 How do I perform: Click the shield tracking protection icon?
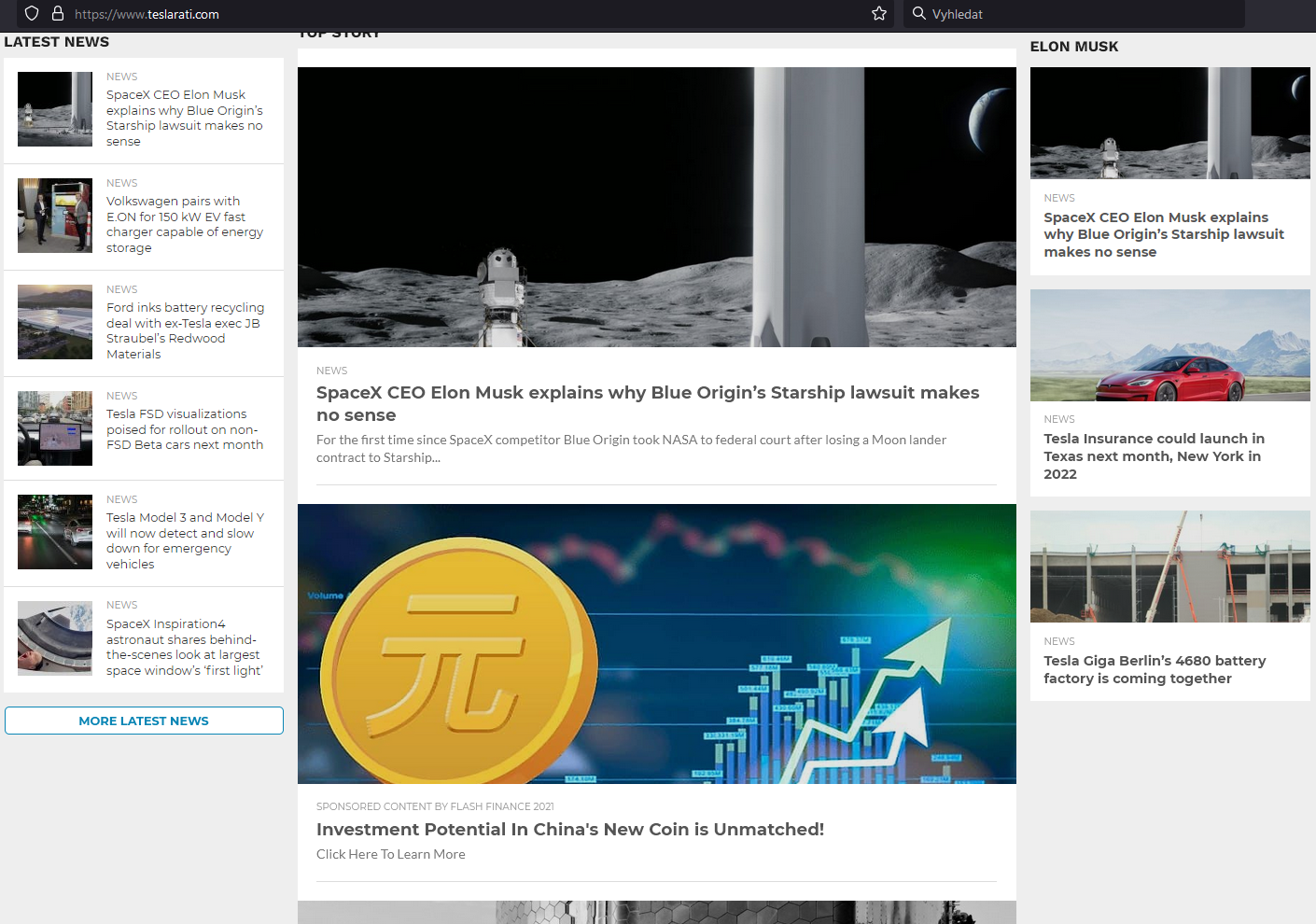(x=32, y=14)
